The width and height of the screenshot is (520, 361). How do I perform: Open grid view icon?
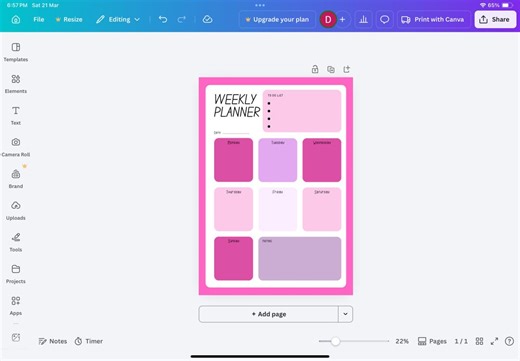pos(479,341)
